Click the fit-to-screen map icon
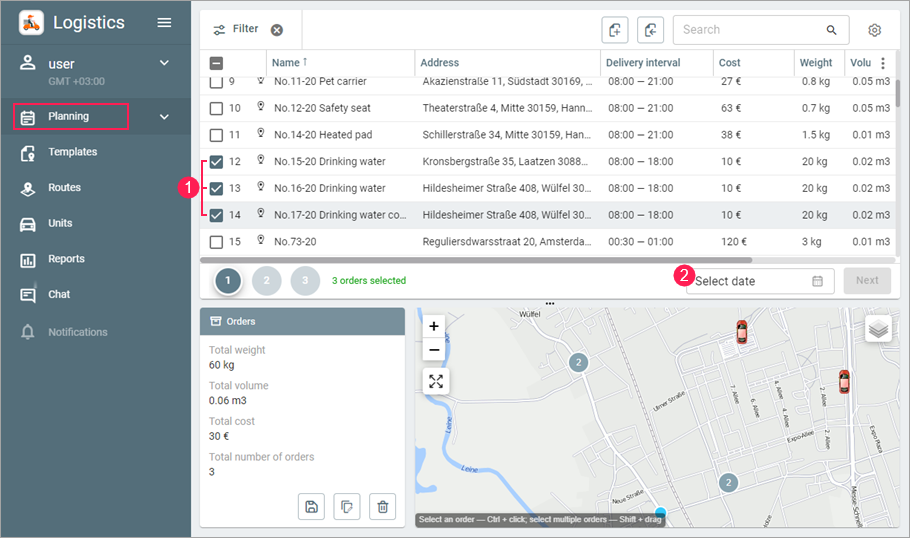910x538 pixels. click(x=434, y=381)
